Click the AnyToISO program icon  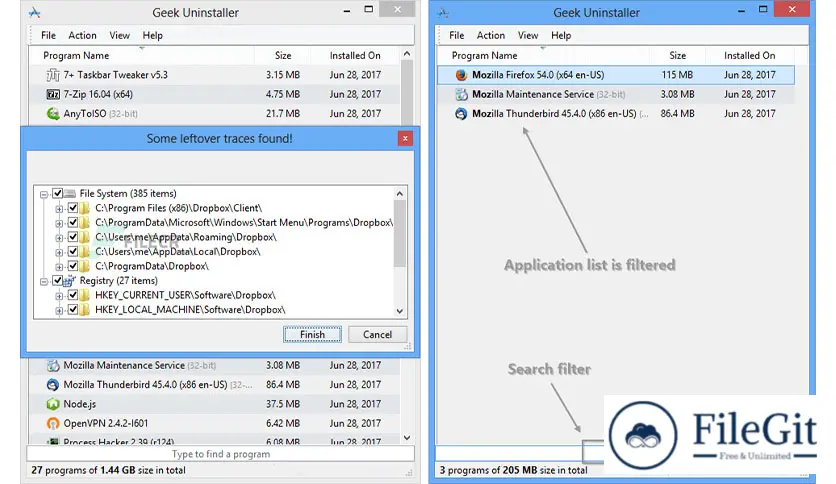pyautogui.click(x=53, y=114)
